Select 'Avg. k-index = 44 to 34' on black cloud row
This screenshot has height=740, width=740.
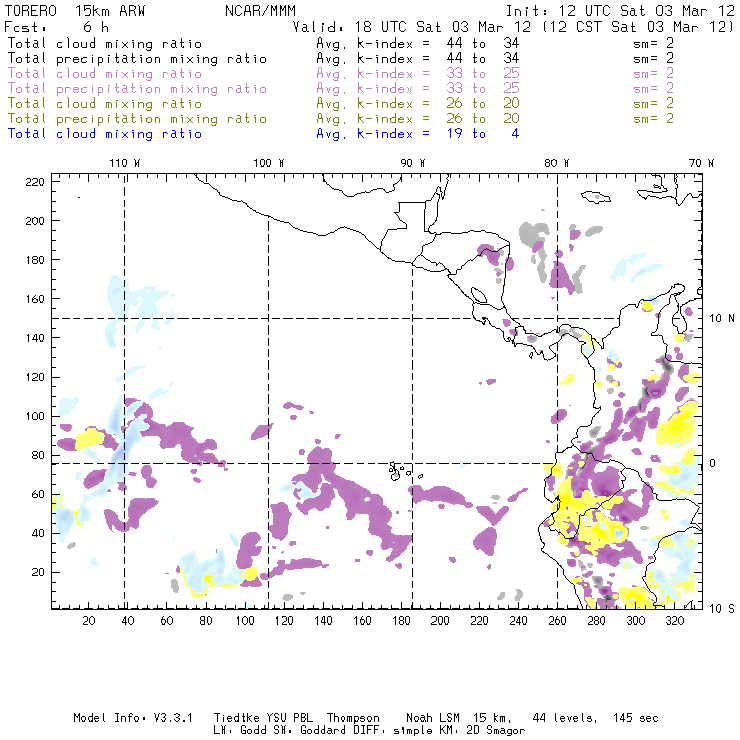click(418, 43)
